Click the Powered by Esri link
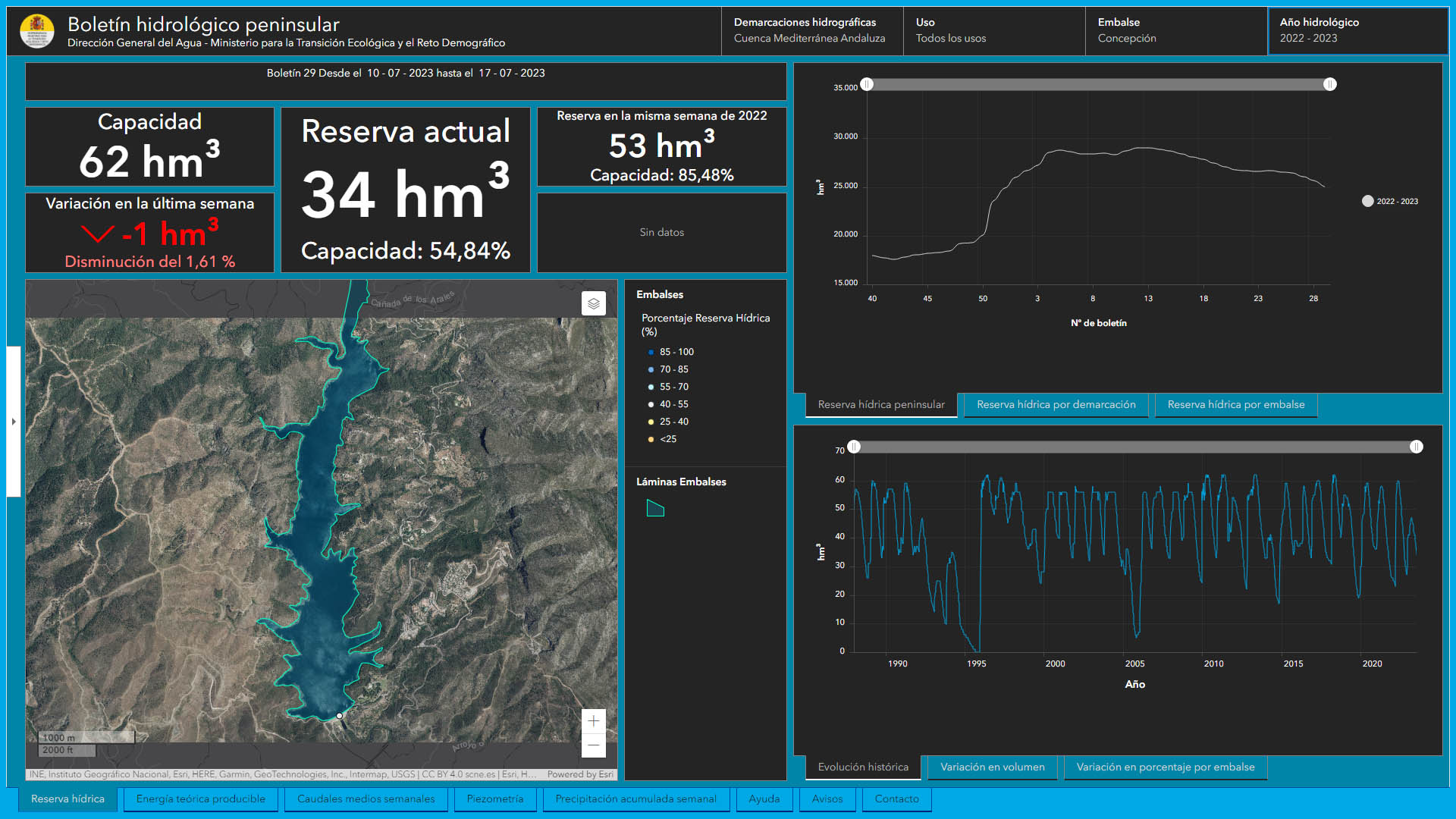Screen dimensions: 1456x819 pyautogui.click(x=580, y=774)
